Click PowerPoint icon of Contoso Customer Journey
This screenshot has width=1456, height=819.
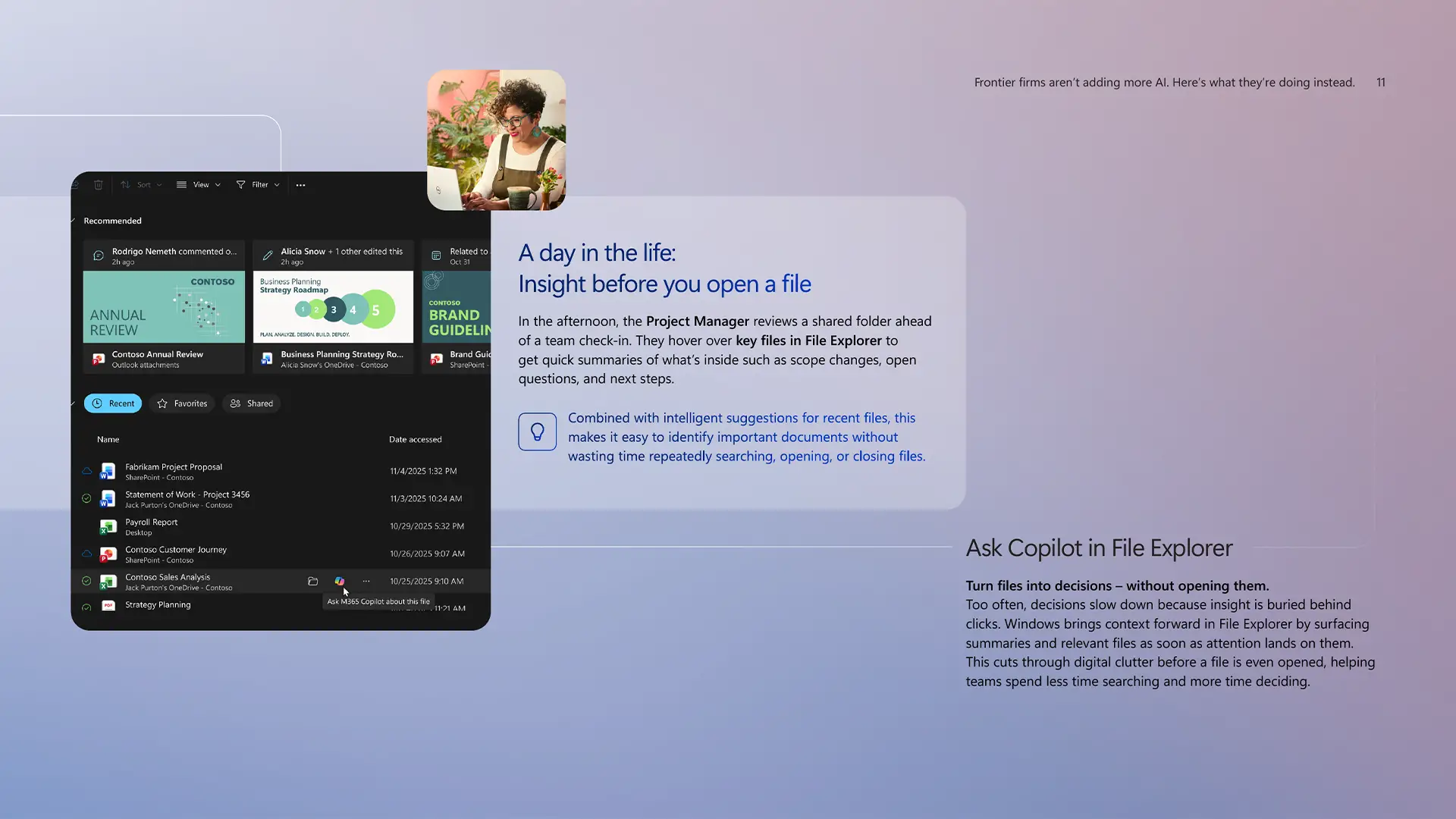[108, 554]
